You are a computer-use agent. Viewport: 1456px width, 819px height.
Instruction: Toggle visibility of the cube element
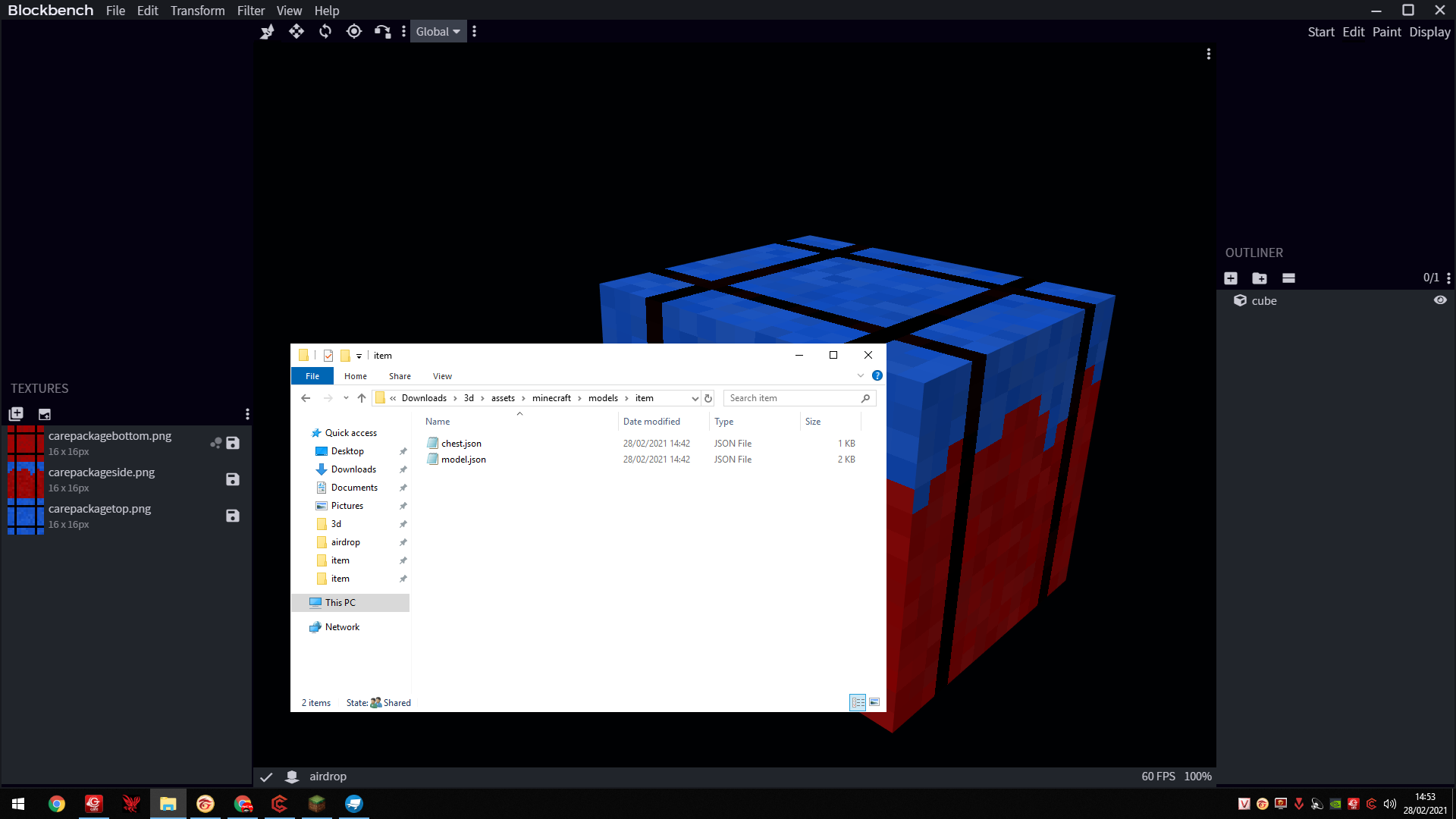[x=1440, y=300]
